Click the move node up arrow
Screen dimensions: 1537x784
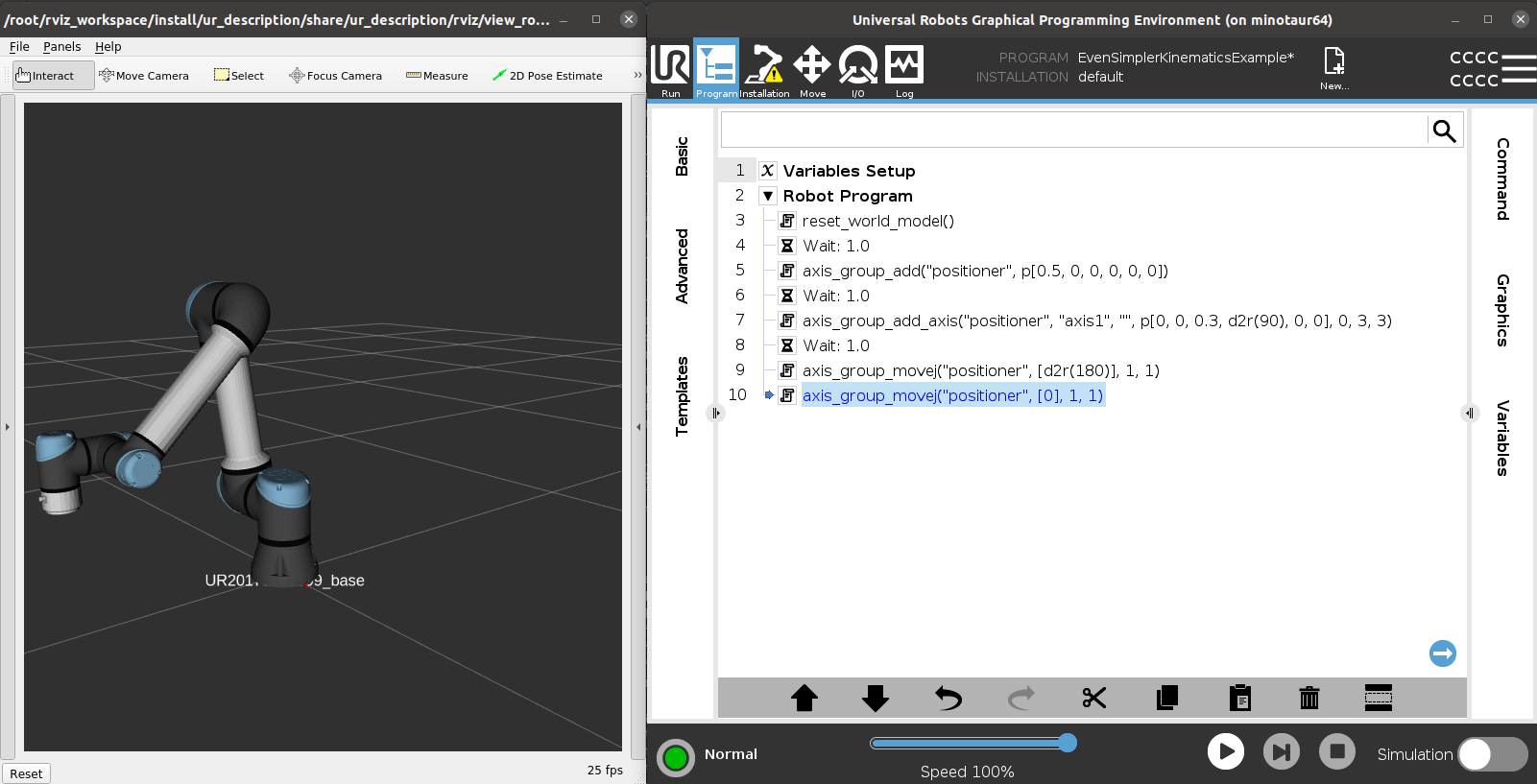[804, 698]
